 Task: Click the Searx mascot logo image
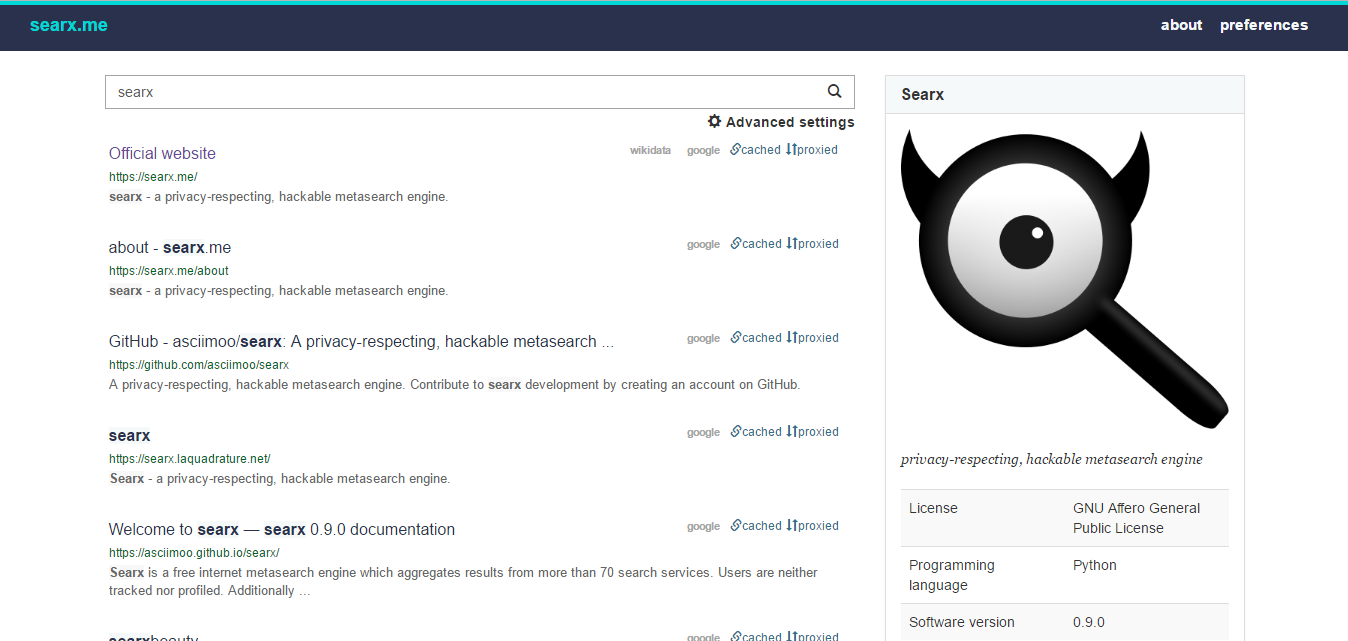click(x=1064, y=280)
